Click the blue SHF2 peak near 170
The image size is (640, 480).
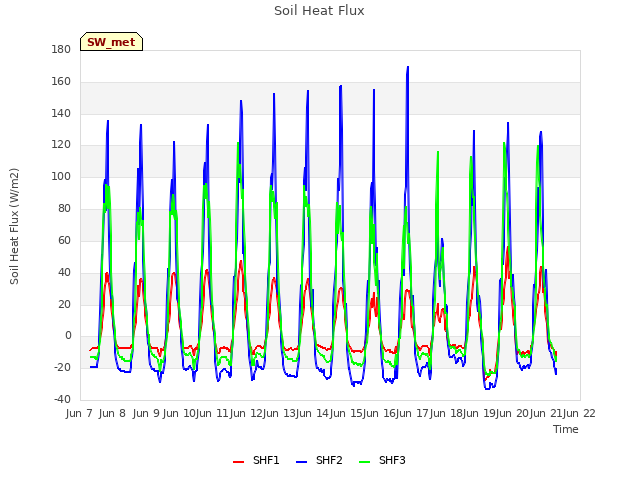coord(407,67)
